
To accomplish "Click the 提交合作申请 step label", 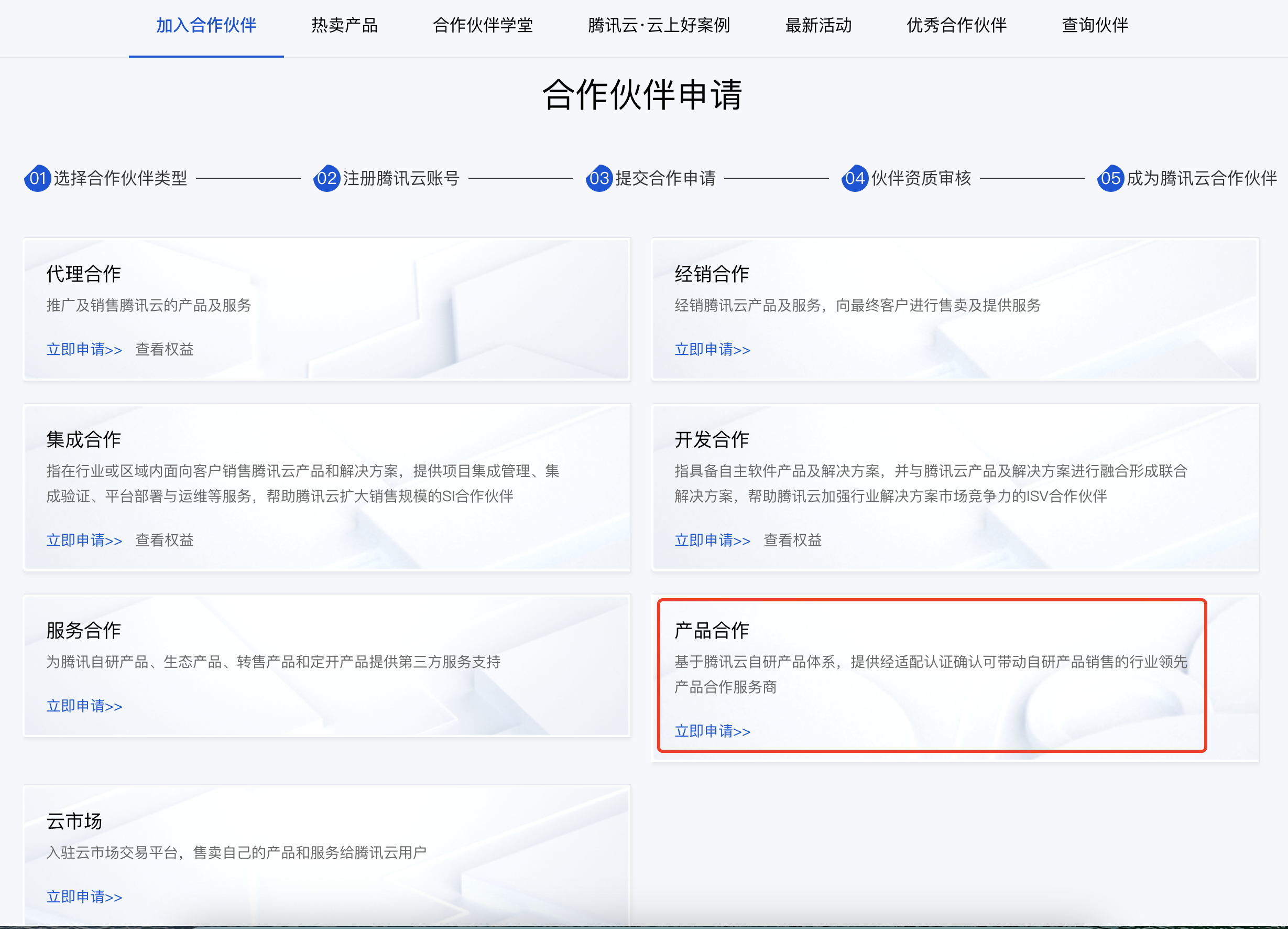I will coord(665,178).
